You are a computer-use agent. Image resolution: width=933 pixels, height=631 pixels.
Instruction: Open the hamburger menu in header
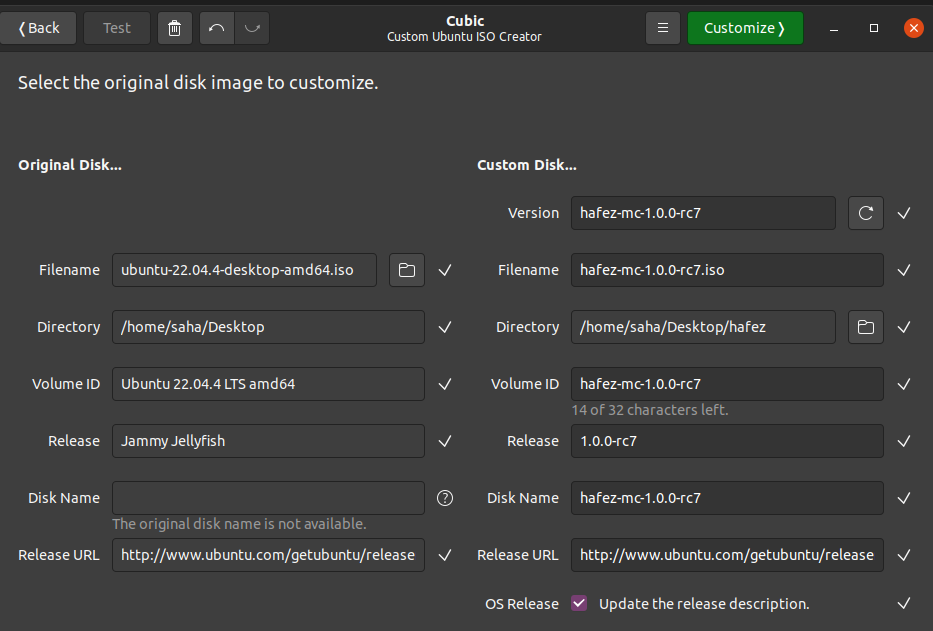662,28
